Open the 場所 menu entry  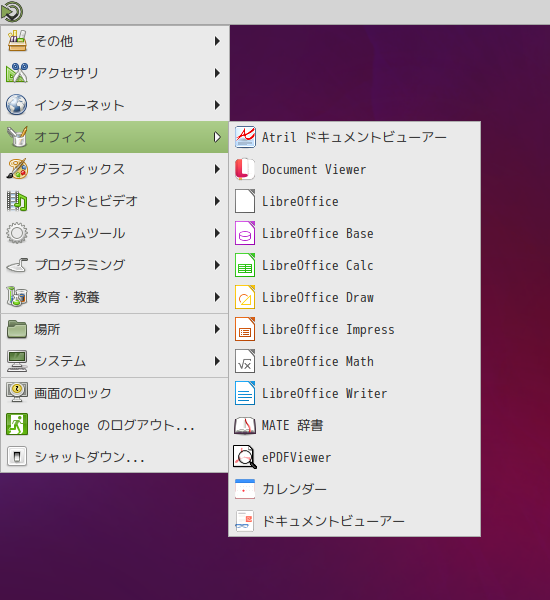pos(114,329)
